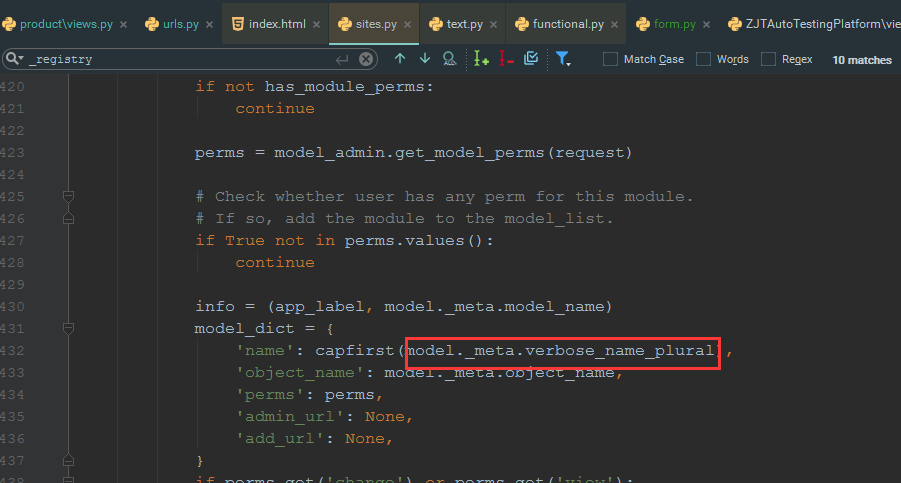Unselect the last occurrence
This screenshot has width=901, height=483.
coord(506,59)
